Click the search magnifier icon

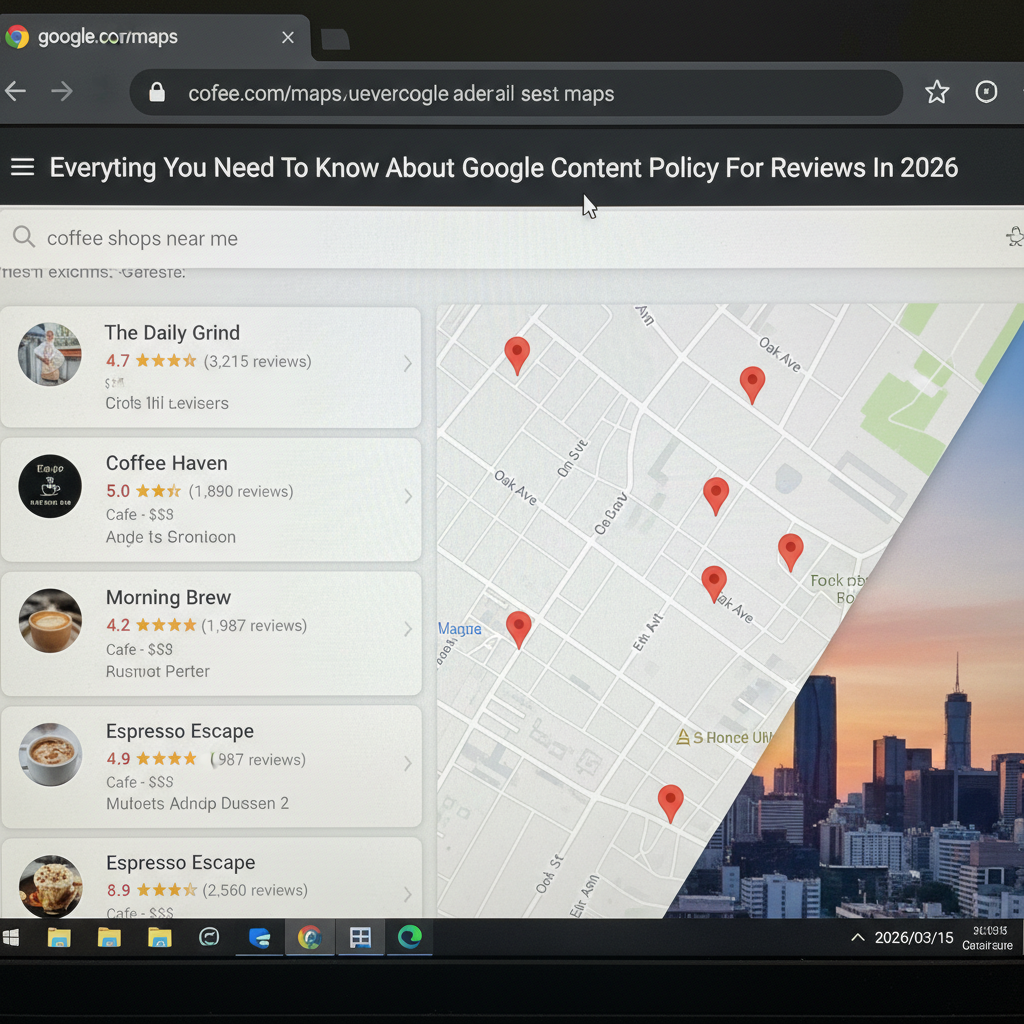point(24,236)
